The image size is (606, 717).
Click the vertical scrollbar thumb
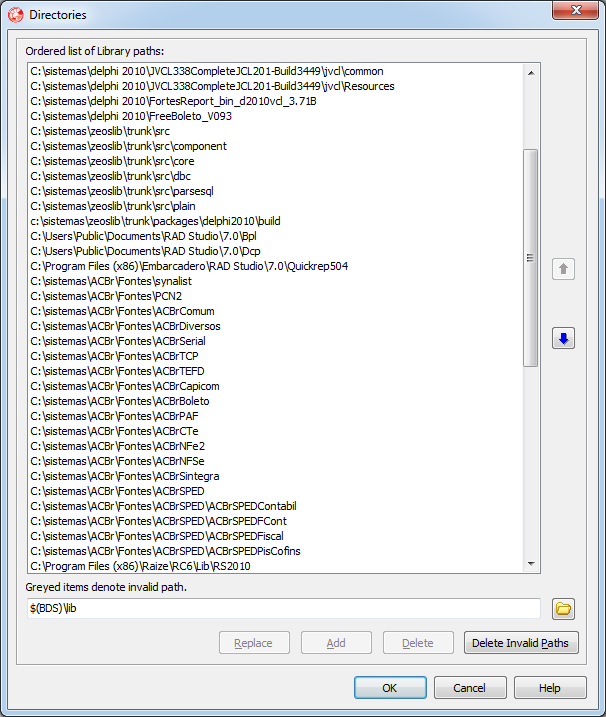coord(531,258)
